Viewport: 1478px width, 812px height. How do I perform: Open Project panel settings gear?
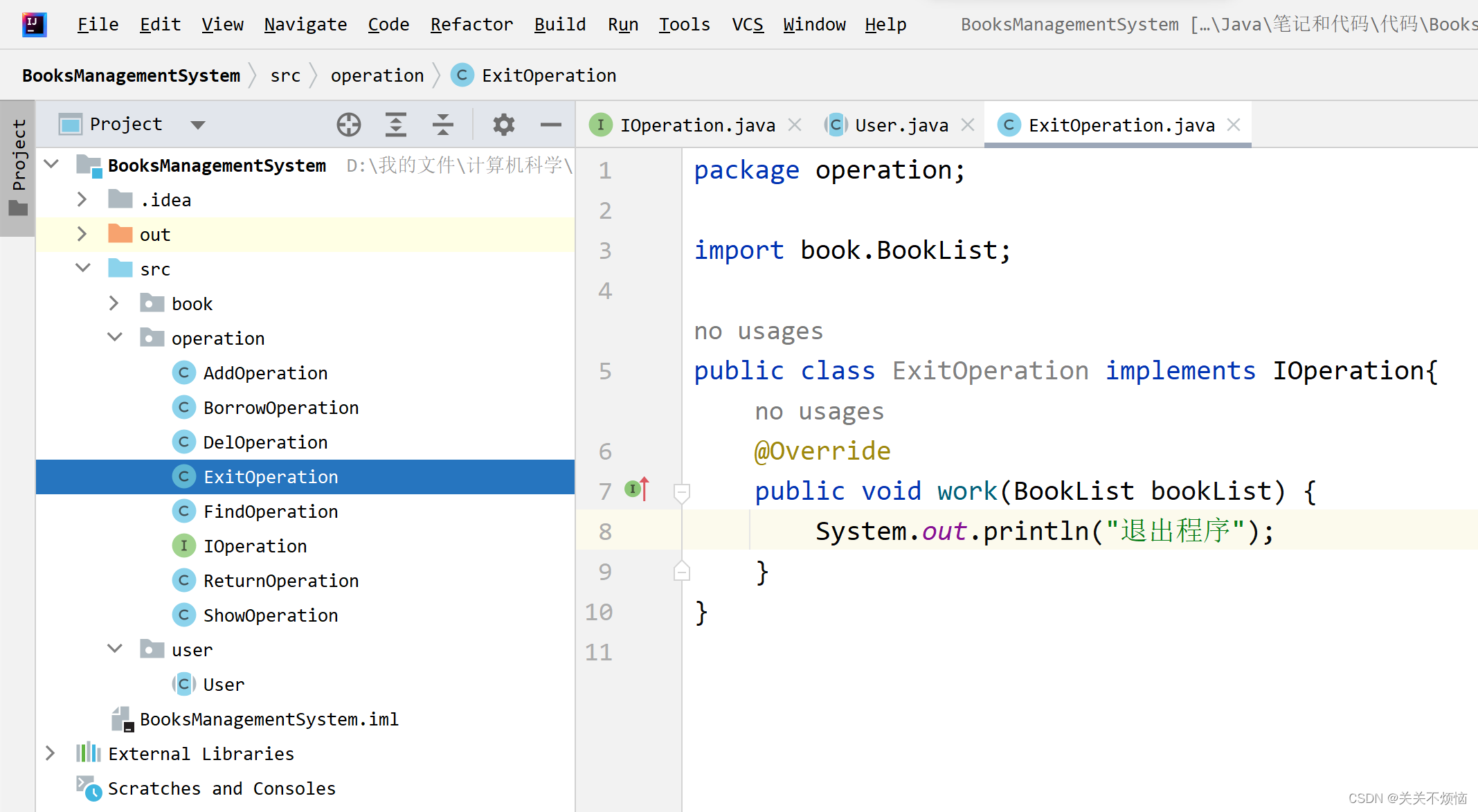point(503,125)
